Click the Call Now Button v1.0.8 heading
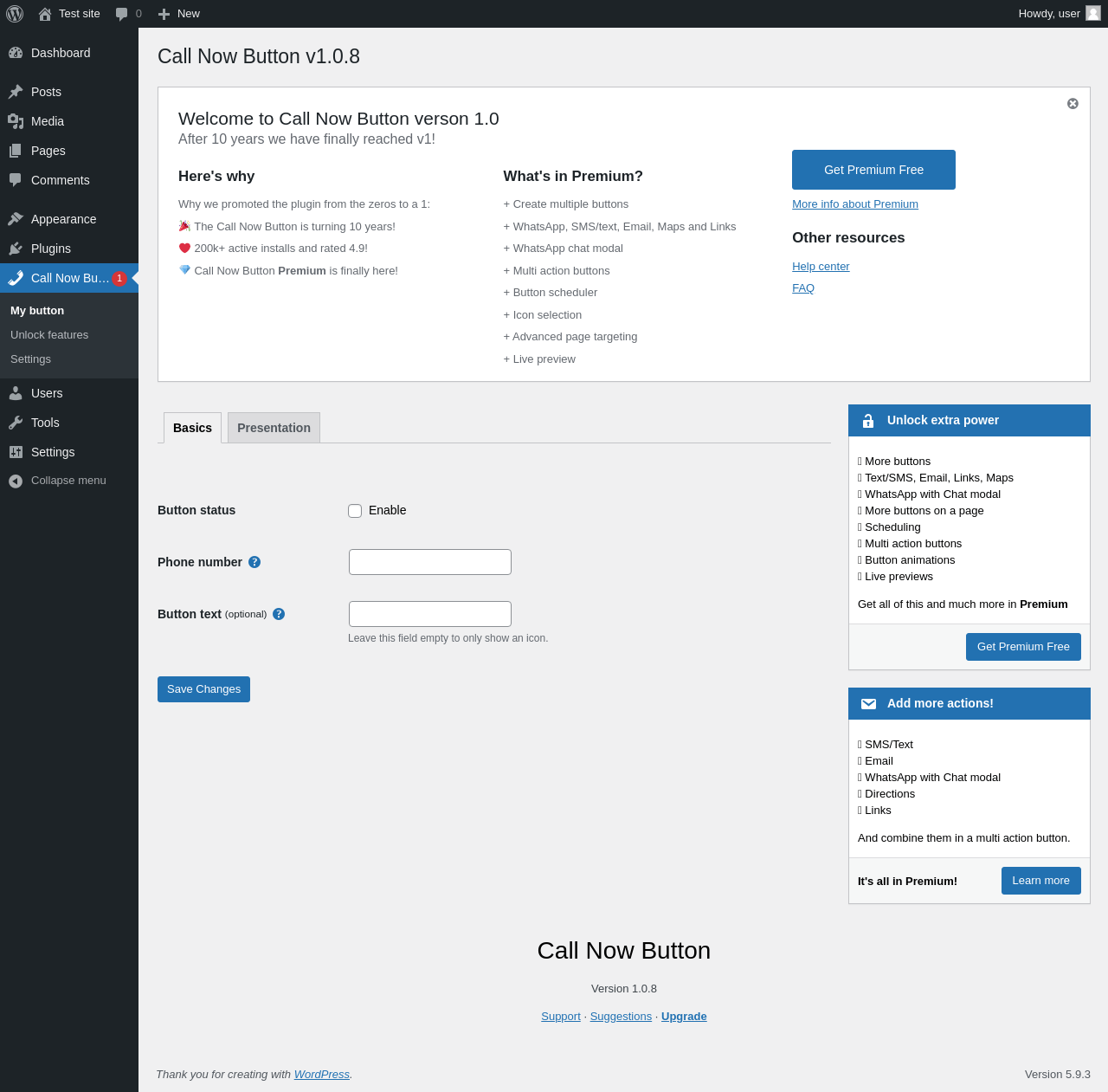 click(x=259, y=56)
